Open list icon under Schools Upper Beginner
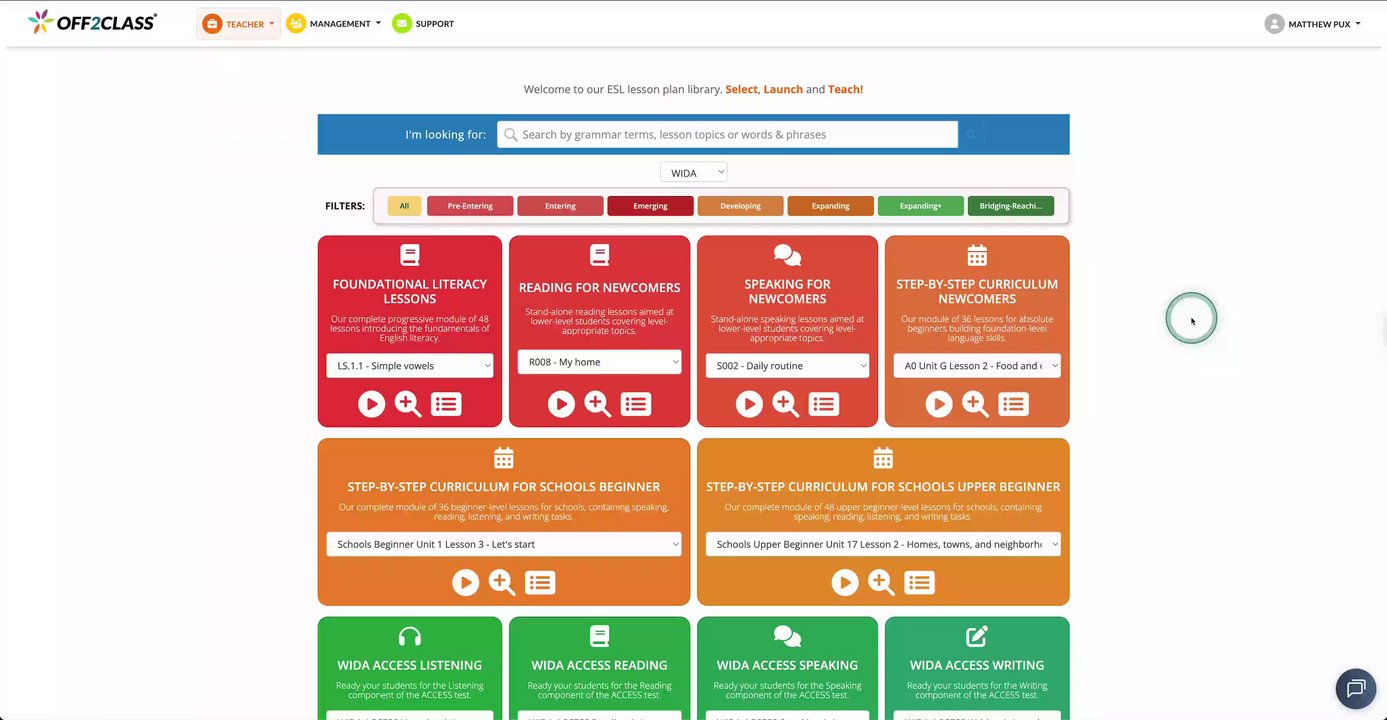This screenshot has height=720, width=1387. (920, 582)
